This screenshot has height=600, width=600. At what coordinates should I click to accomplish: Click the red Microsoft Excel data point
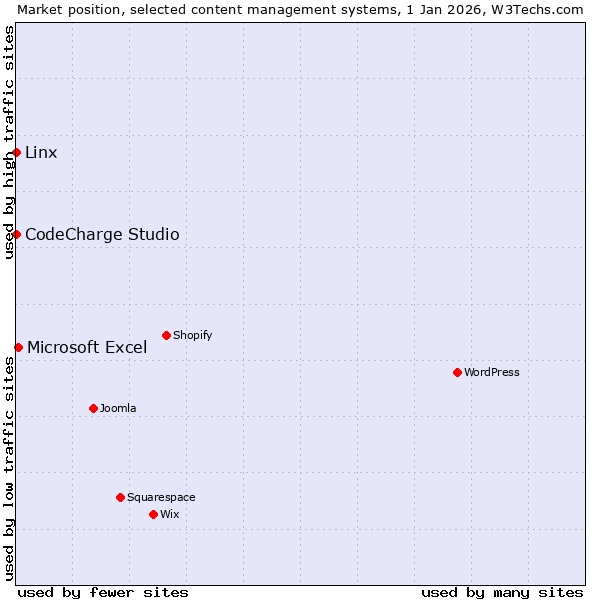pyautogui.click(x=18, y=347)
